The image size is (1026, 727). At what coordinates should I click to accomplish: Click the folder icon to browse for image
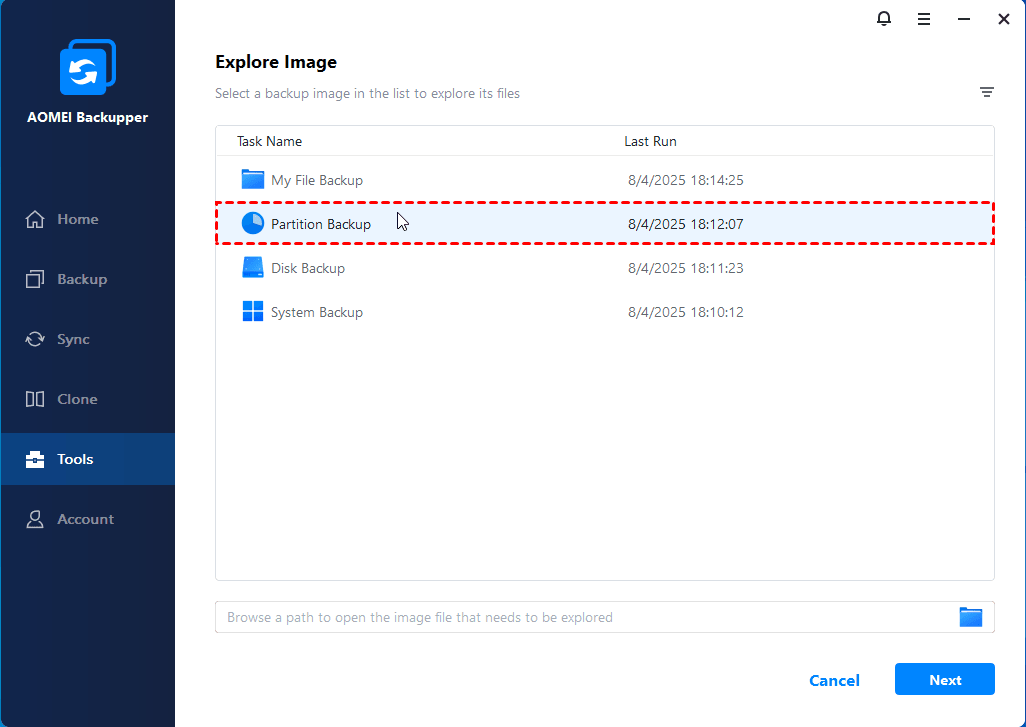[970, 617]
